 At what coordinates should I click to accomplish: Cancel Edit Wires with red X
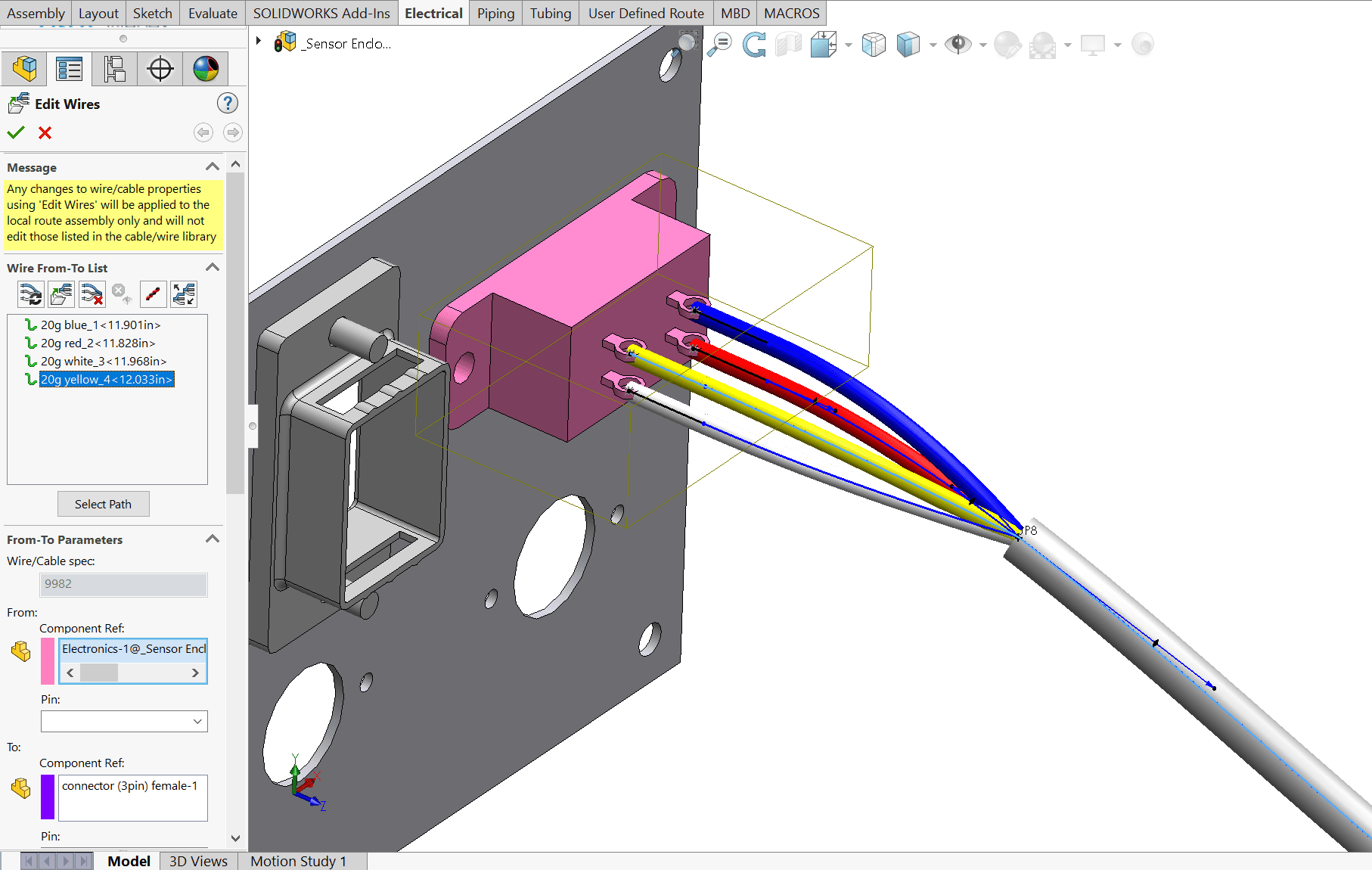[45, 132]
